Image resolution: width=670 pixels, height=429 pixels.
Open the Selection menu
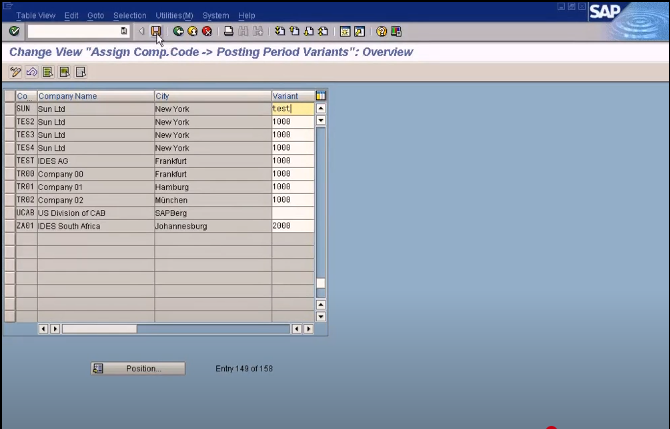[130, 15]
